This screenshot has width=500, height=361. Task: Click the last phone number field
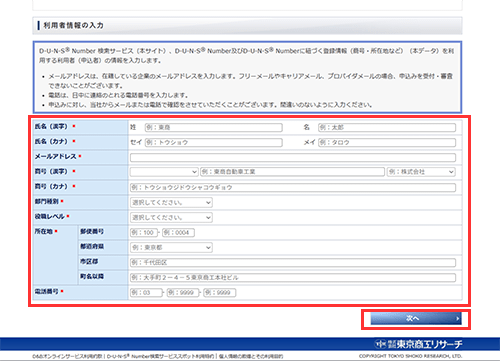tap(219, 292)
